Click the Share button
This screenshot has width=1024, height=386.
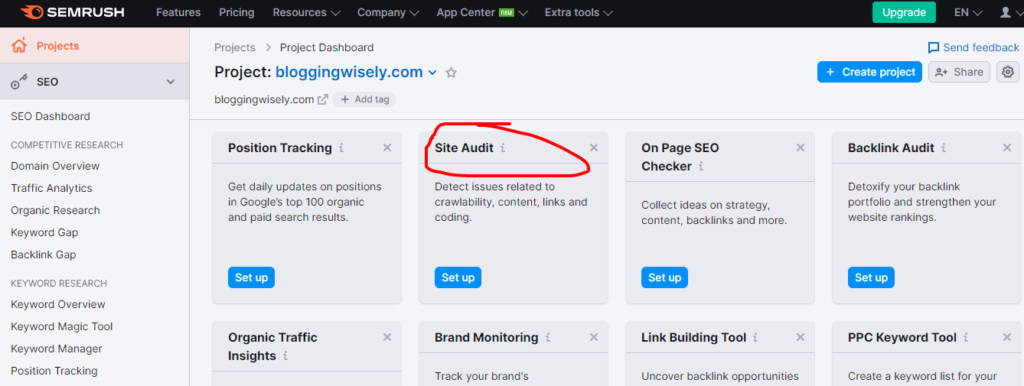point(959,72)
